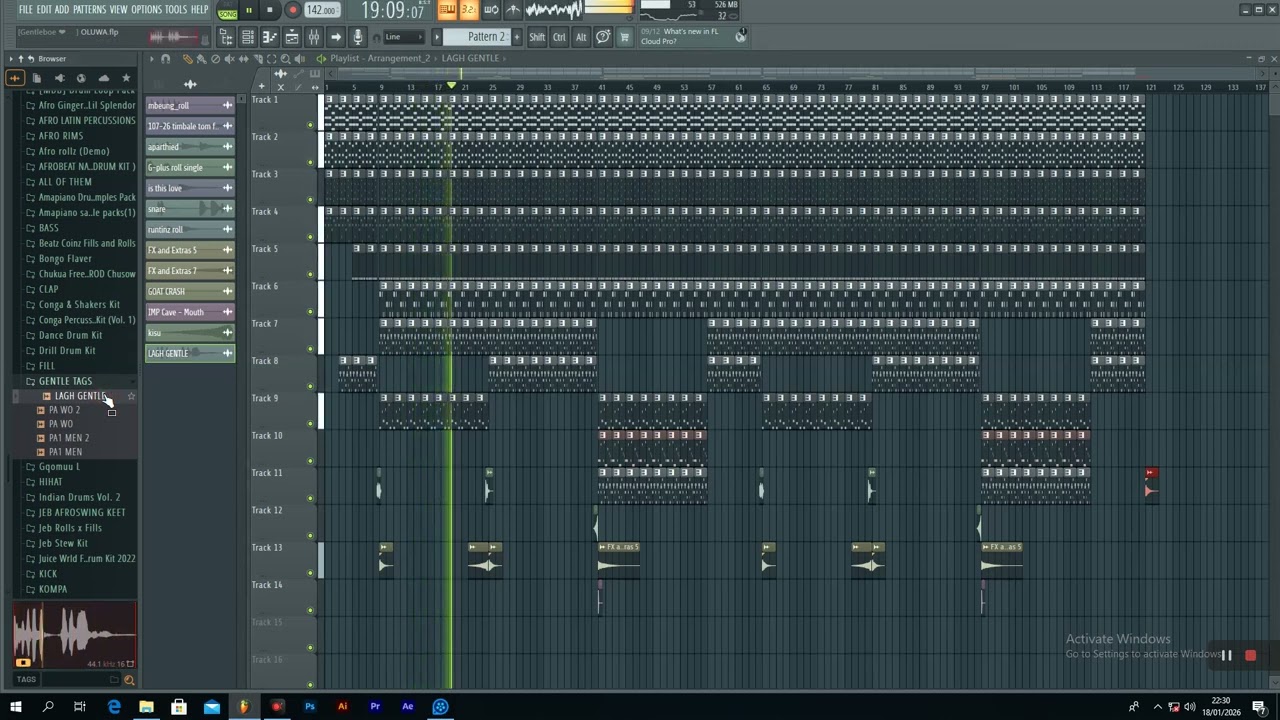Open the microphone recording icon
This screenshot has width=1280, height=720.
(x=357, y=37)
